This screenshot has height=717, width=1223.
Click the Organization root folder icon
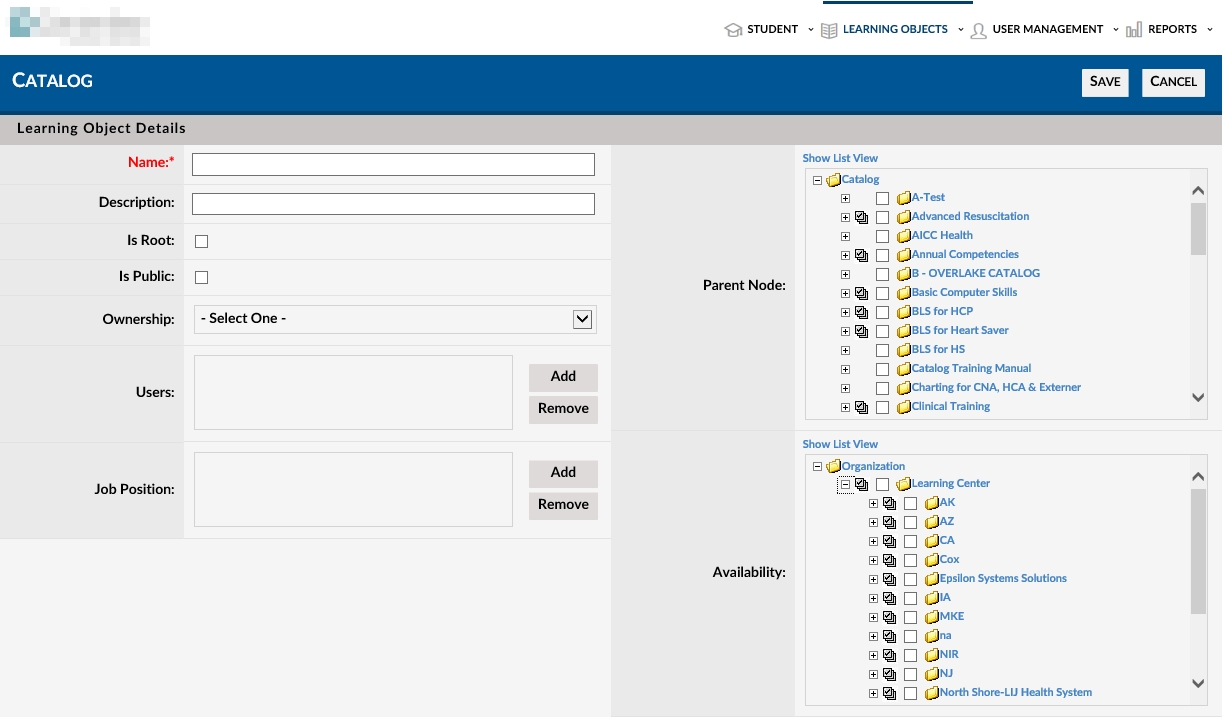[x=833, y=467]
